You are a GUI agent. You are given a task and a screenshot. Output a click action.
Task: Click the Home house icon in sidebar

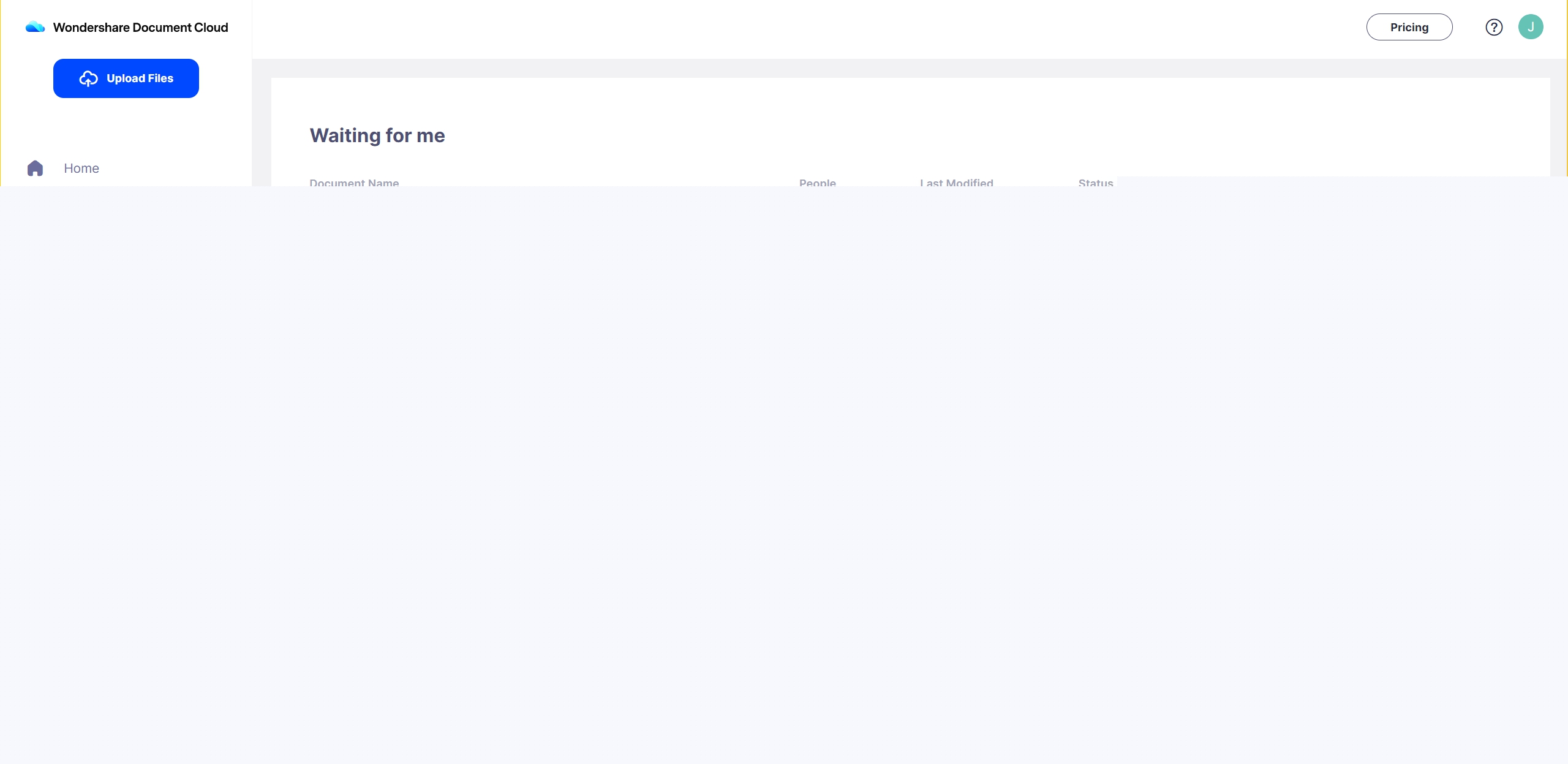35,168
